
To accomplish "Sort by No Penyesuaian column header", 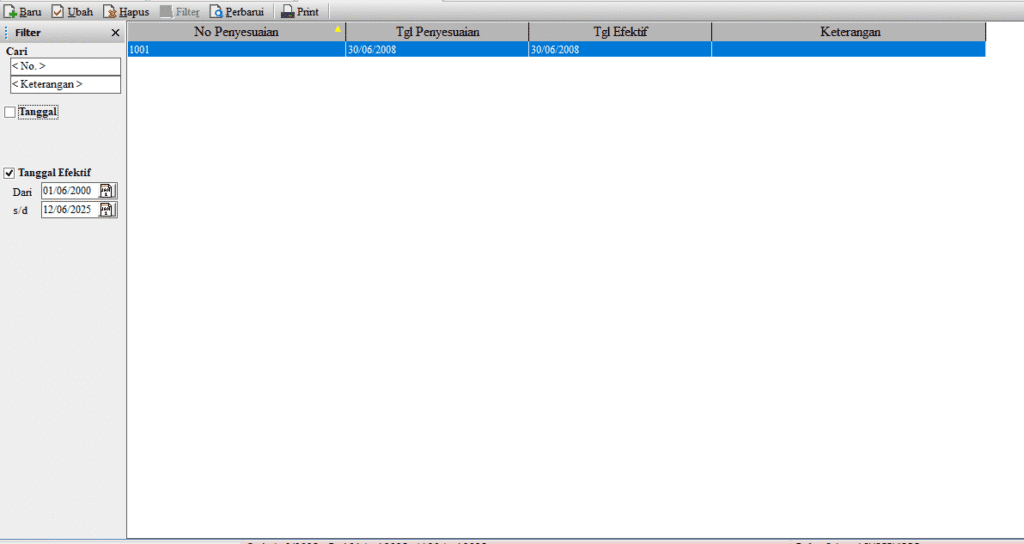I will point(236,32).
